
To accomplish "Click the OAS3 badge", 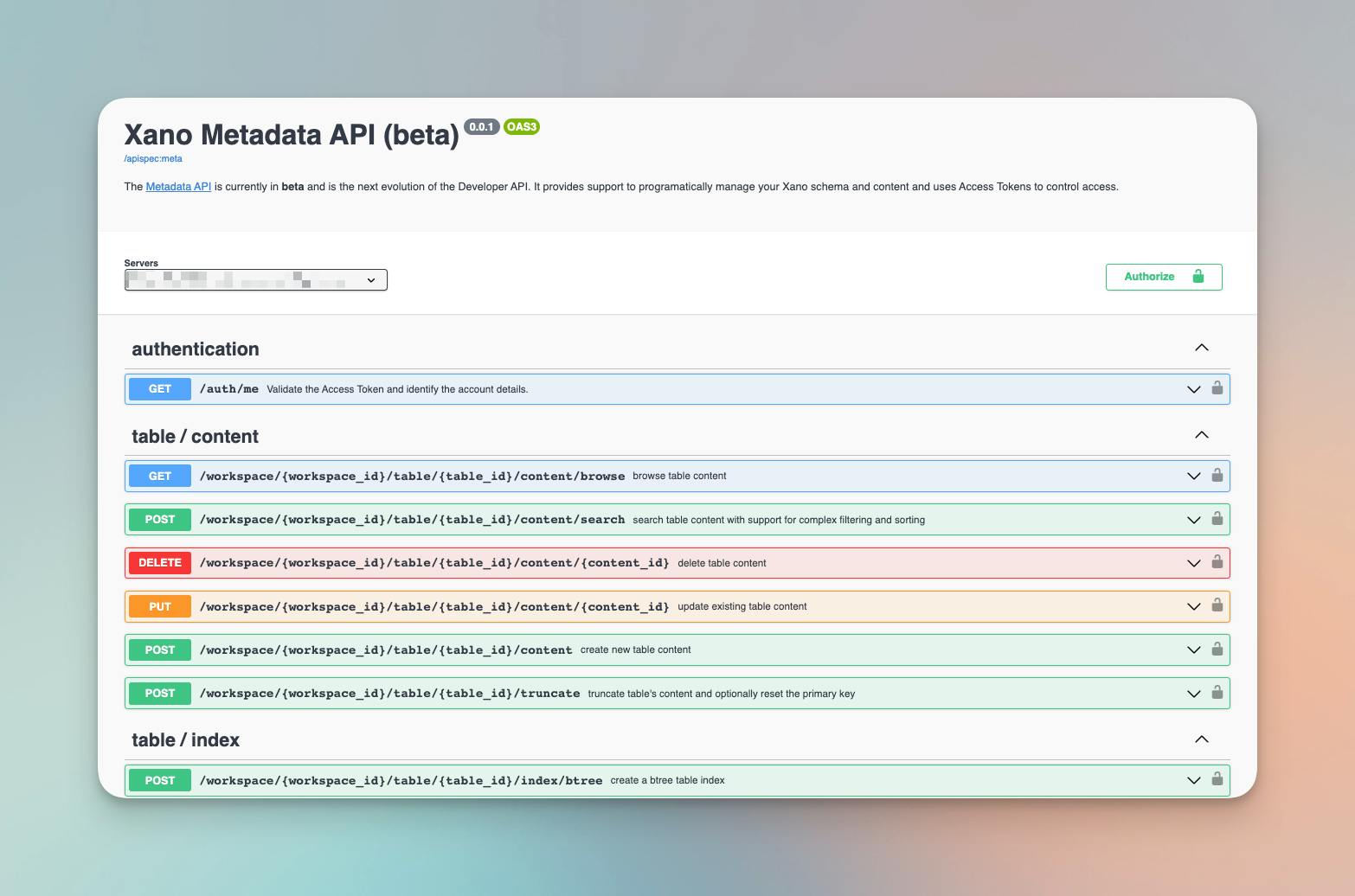I will [522, 127].
